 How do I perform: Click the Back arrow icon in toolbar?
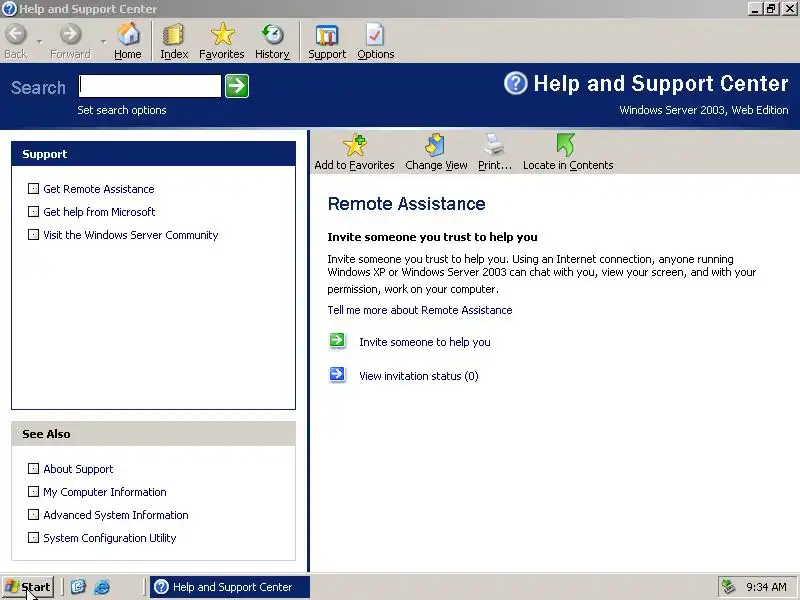pos(16,35)
